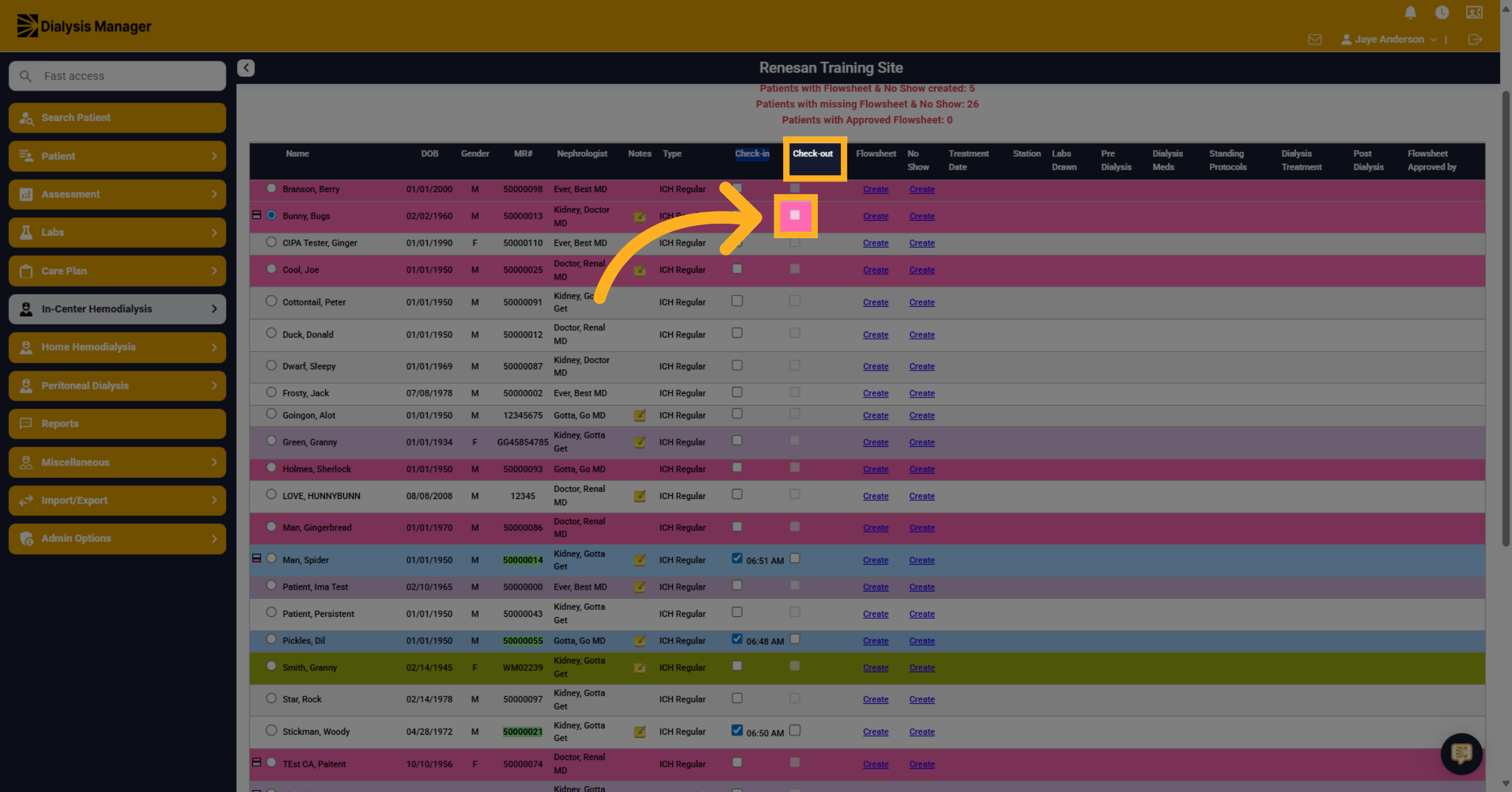Open the notes icon for Green, Granny

(x=639, y=442)
